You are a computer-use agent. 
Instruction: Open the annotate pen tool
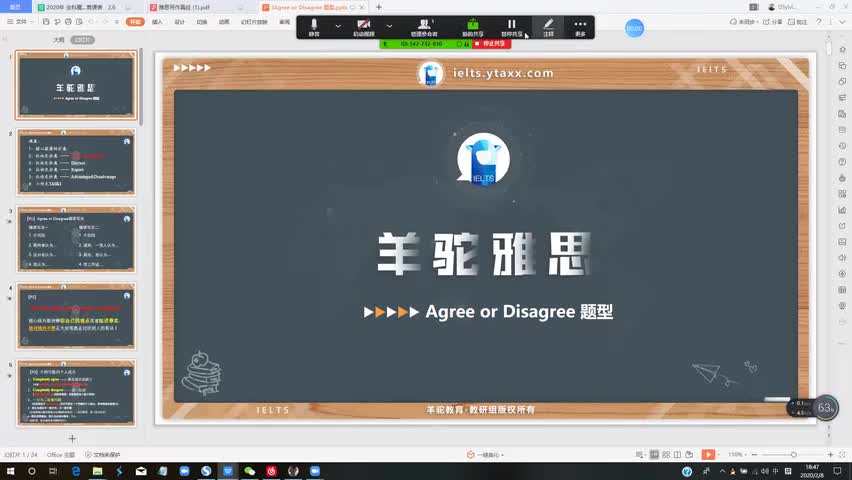548,27
